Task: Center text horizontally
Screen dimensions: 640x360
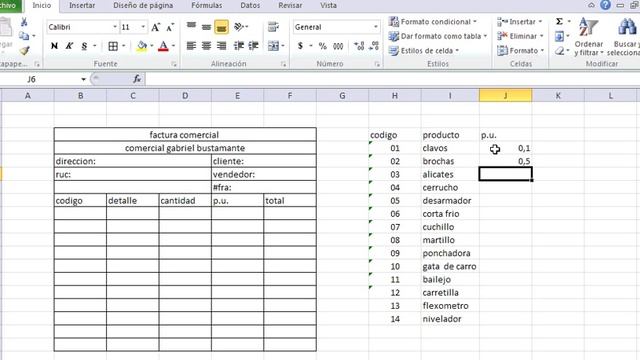Action: tap(206, 46)
